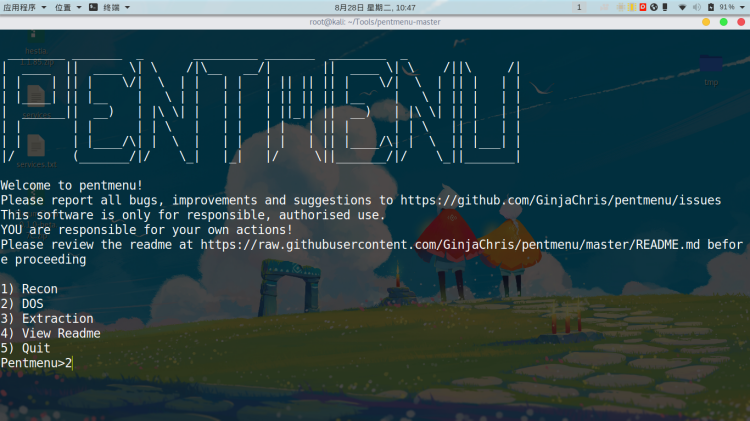Click the globe network tray icon
The image size is (750, 421).
[654, 7]
